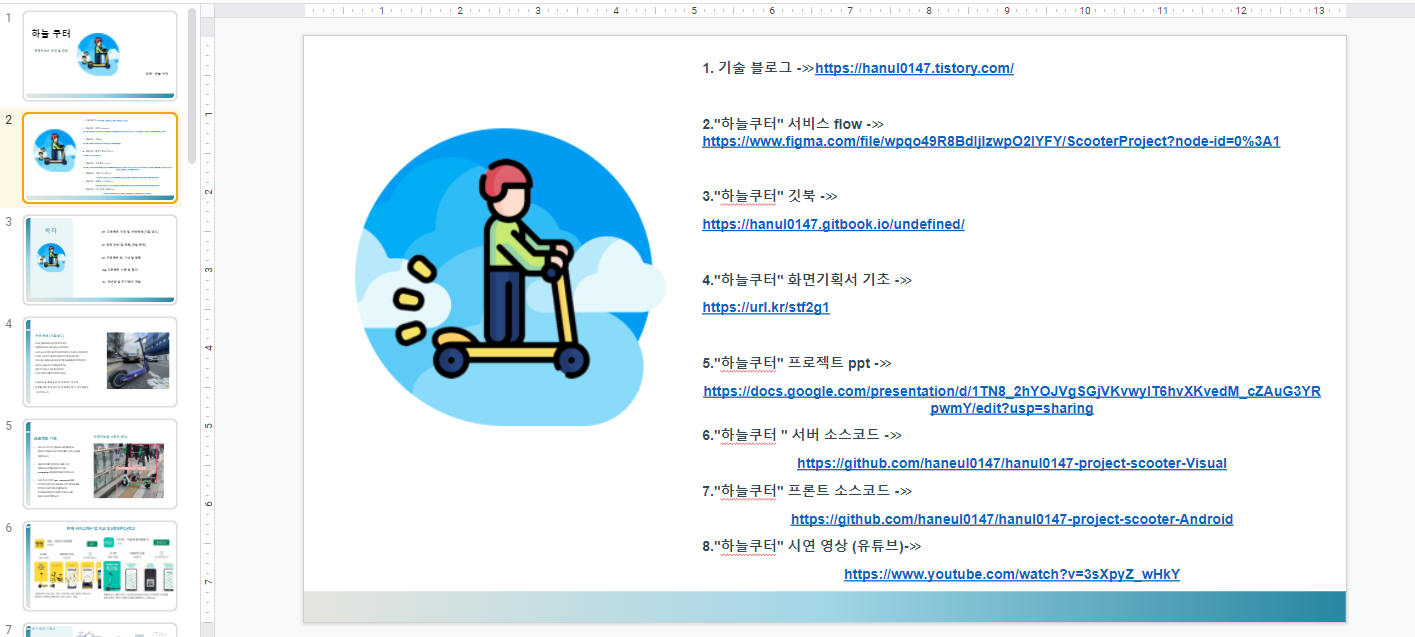
Task: Open the docs.google.com presentation link
Action: [1012, 400]
